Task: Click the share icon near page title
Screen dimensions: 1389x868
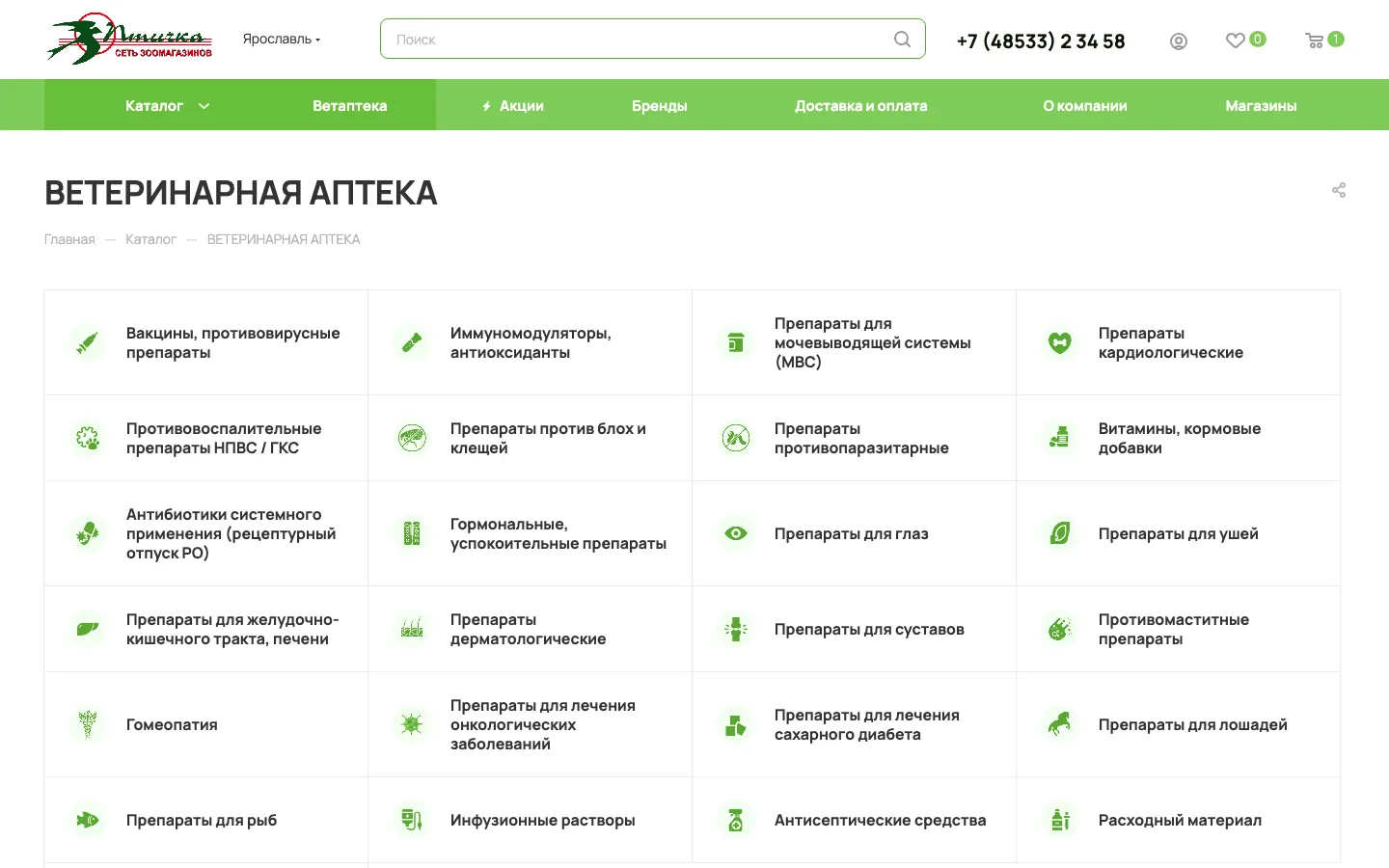Action: [1339, 190]
